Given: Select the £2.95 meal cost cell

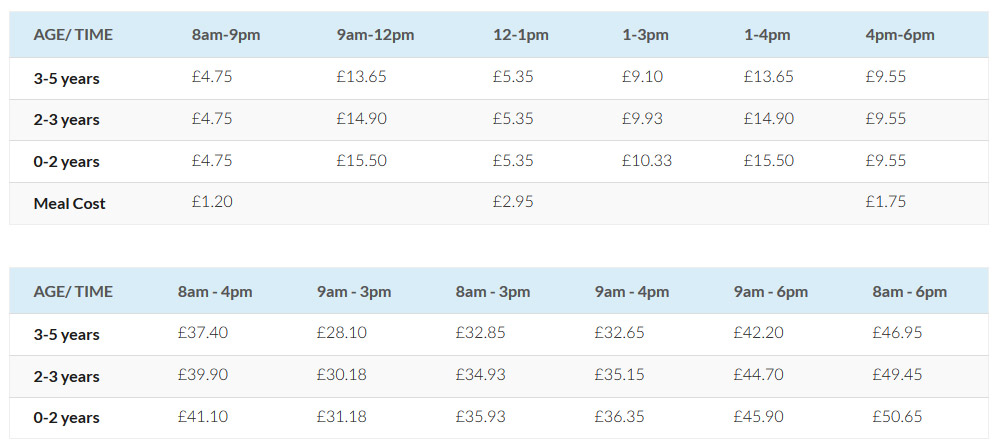Looking at the screenshot, I should click(x=513, y=202).
